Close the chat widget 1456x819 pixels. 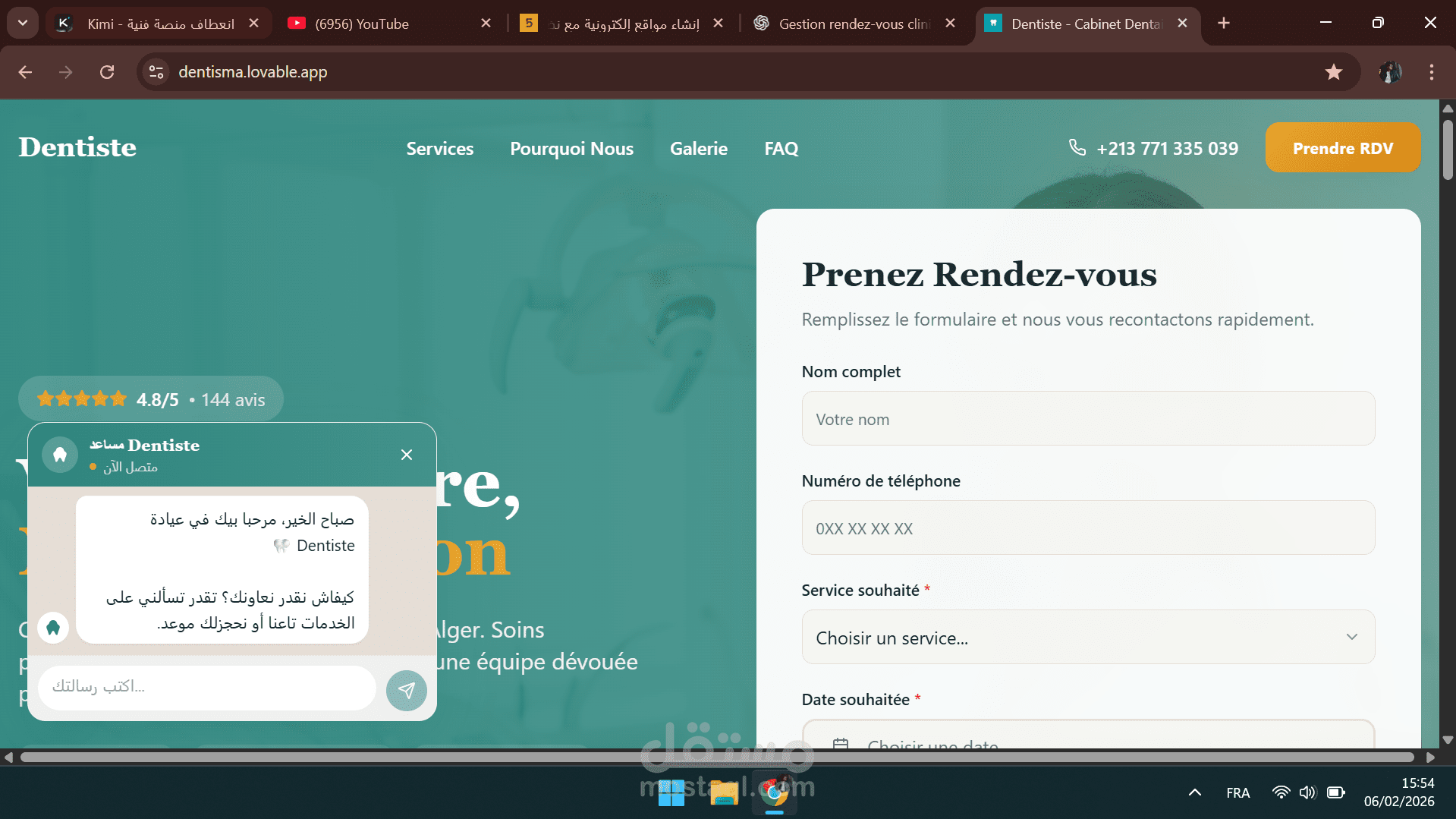(x=407, y=454)
